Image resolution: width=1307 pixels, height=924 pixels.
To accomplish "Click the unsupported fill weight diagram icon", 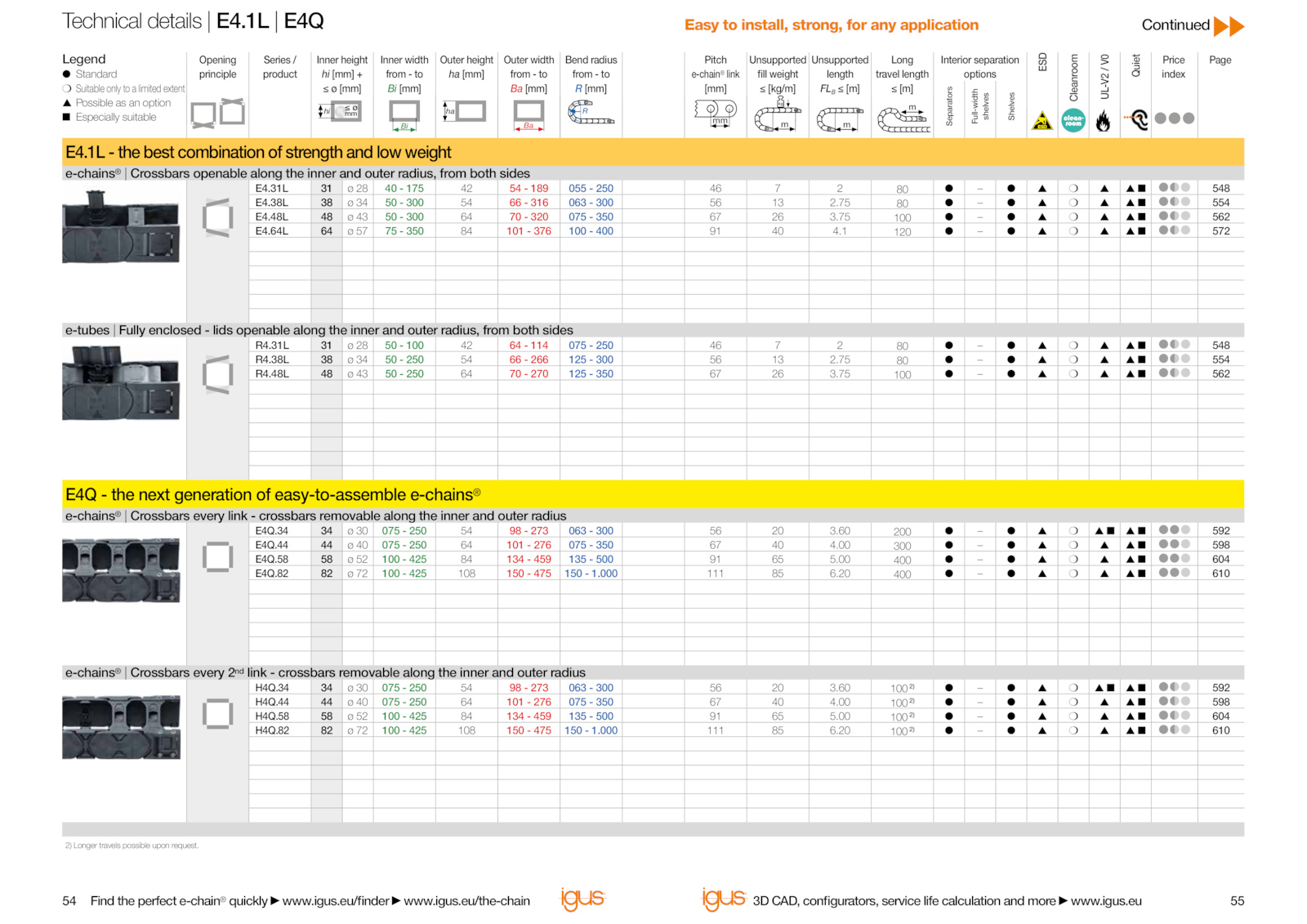I will [x=777, y=115].
